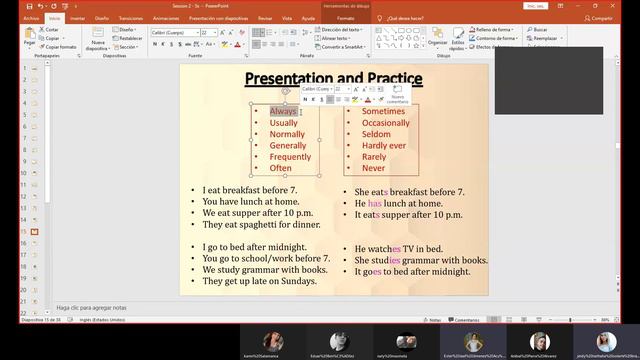Click Convertir a SmartArt

339,47
